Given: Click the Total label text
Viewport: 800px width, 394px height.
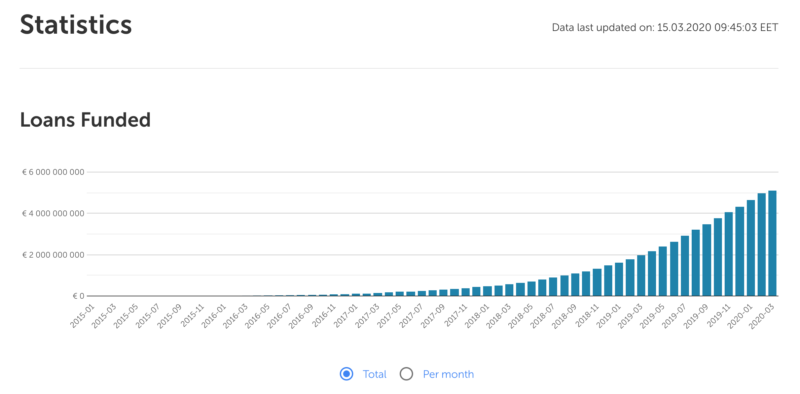Looking at the screenshot, I should point(374,374).
